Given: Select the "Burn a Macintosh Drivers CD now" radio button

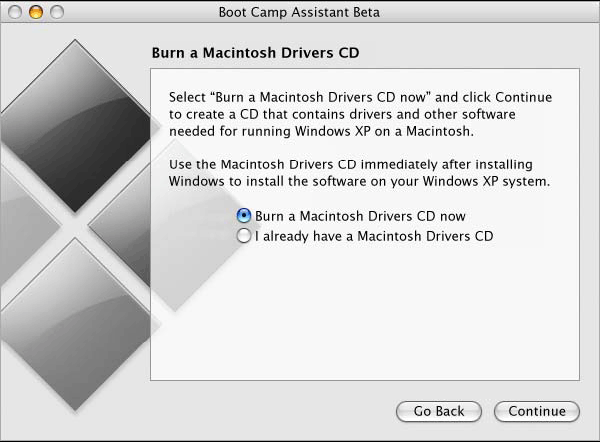Looking at the screenshot, I should point(243,216).
